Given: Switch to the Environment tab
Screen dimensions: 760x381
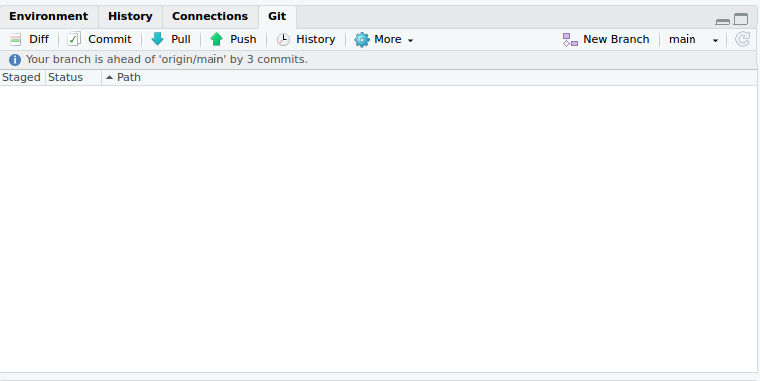Looking at the screenshot, I should 48,16.
